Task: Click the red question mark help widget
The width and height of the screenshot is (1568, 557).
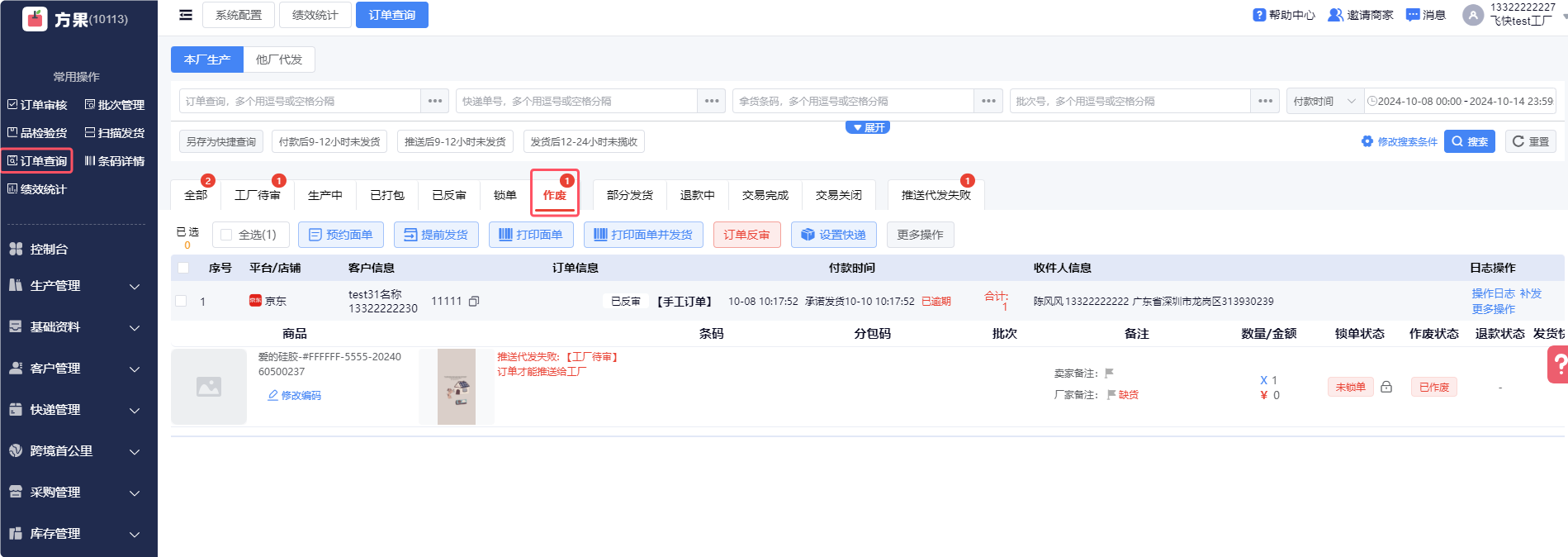Action: [1558, 364]
